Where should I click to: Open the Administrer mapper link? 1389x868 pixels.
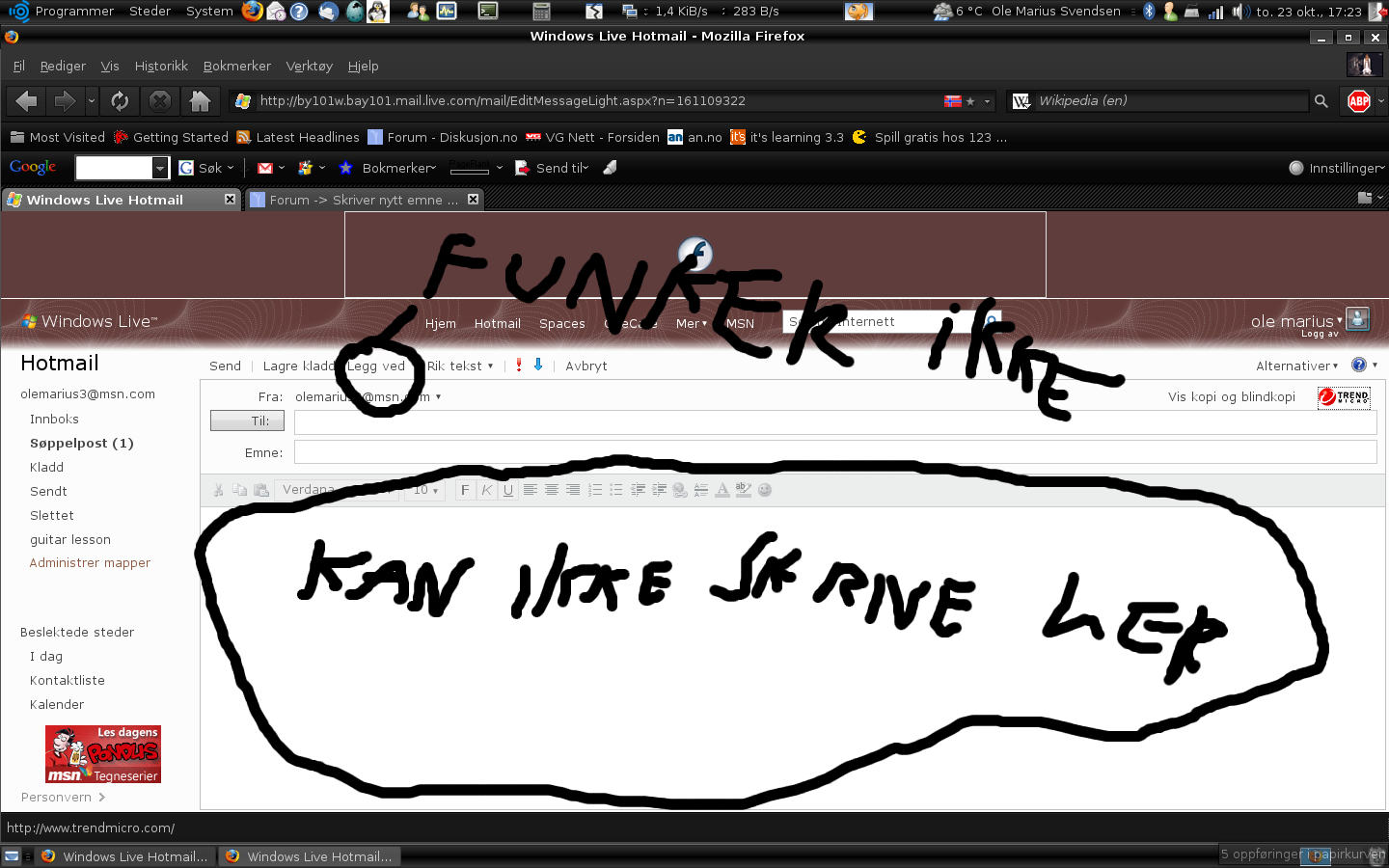[x=90, y=562]
